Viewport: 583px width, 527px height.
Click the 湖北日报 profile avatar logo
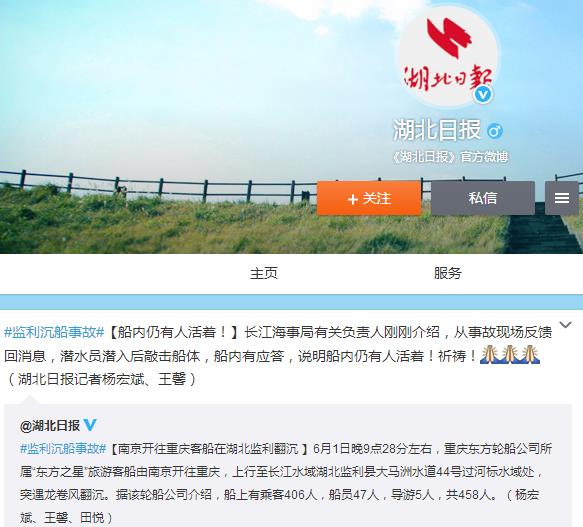click(x=448, y=57)
